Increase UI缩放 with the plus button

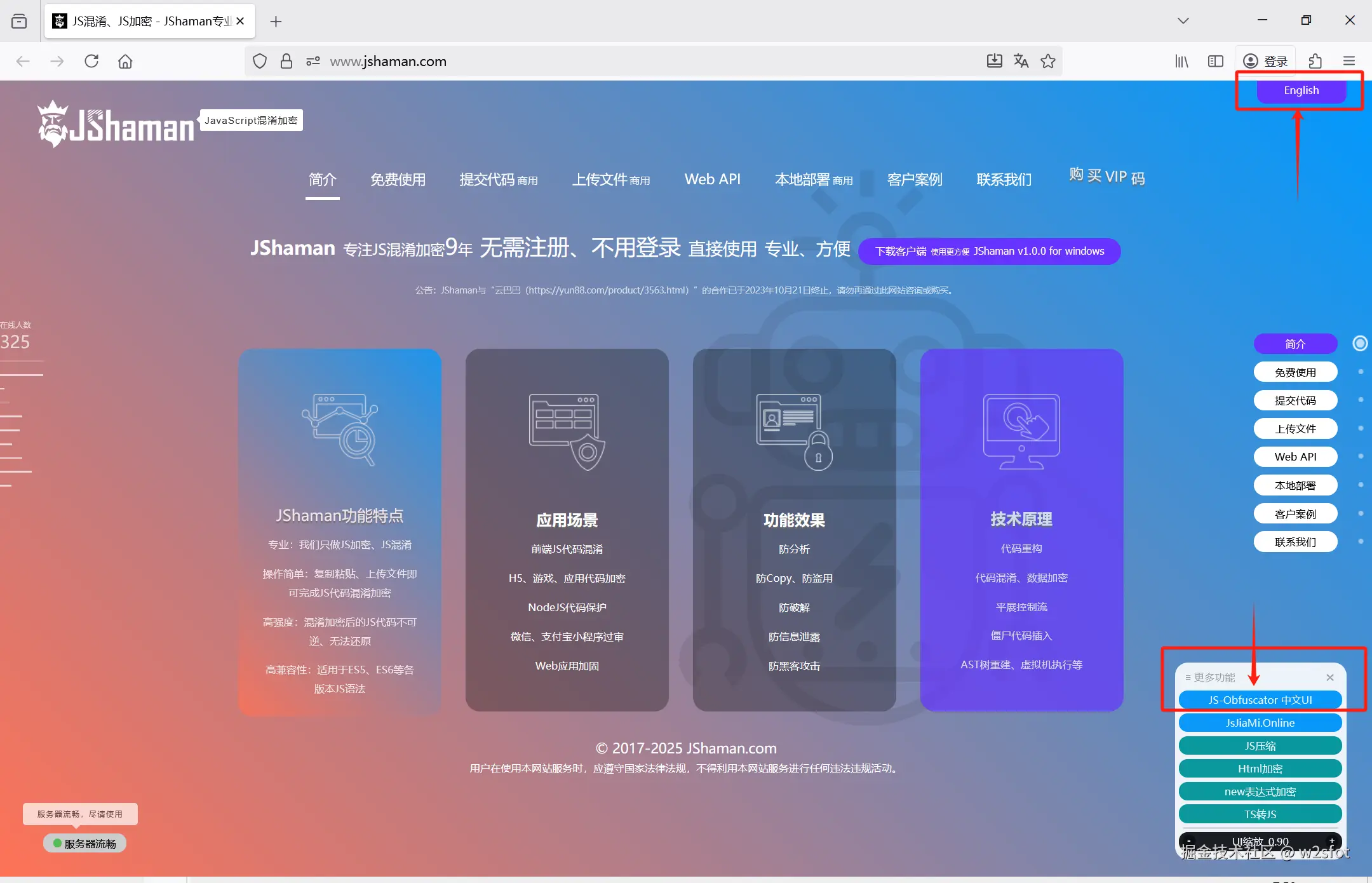click(1332, 841)
